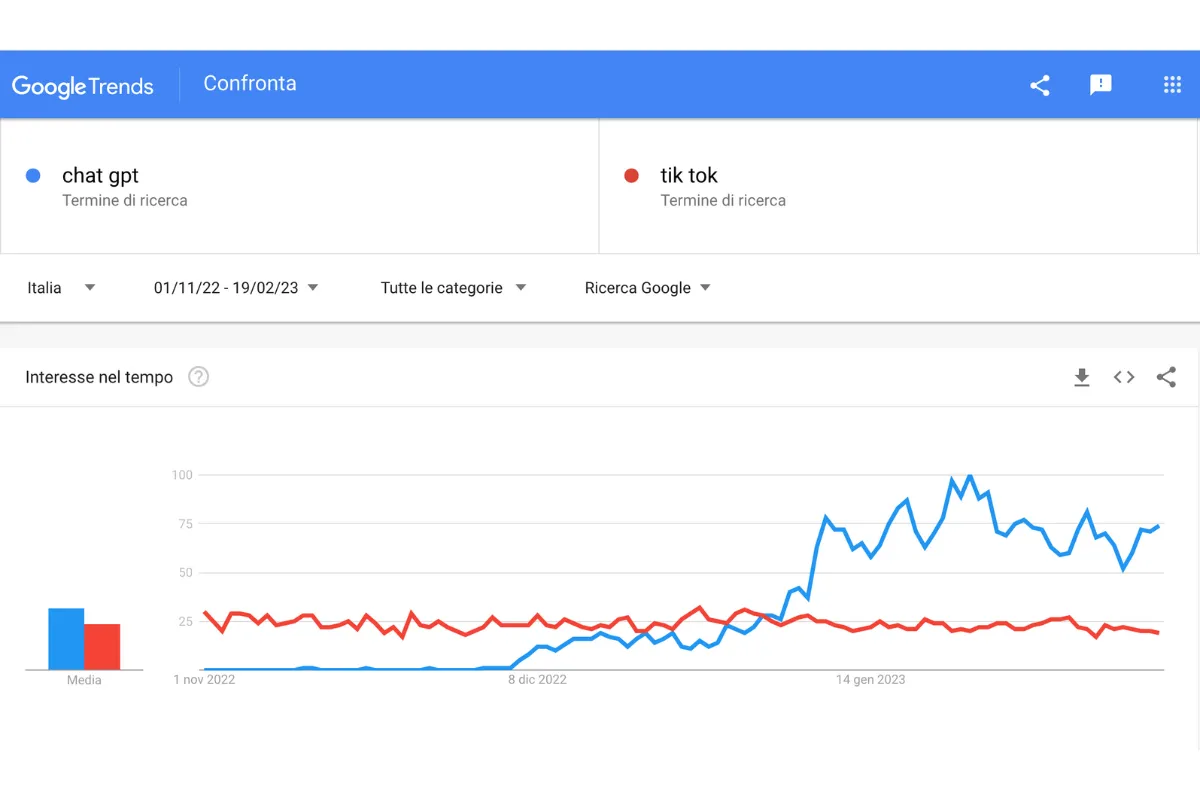Image resolution: width=1200 pixels, height=800 pixels.
Task: Click the embed code icon
Action: 1124,377
